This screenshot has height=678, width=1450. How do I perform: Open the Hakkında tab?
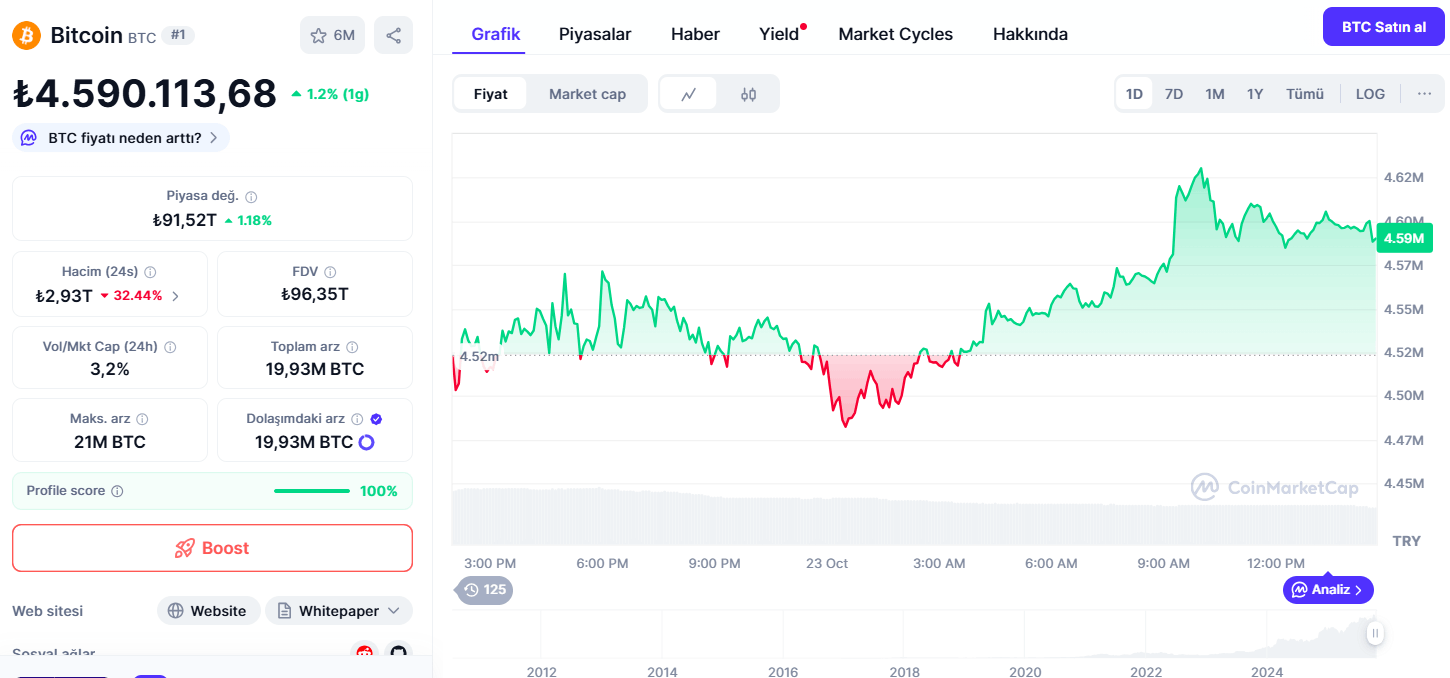click(1030, 34)
